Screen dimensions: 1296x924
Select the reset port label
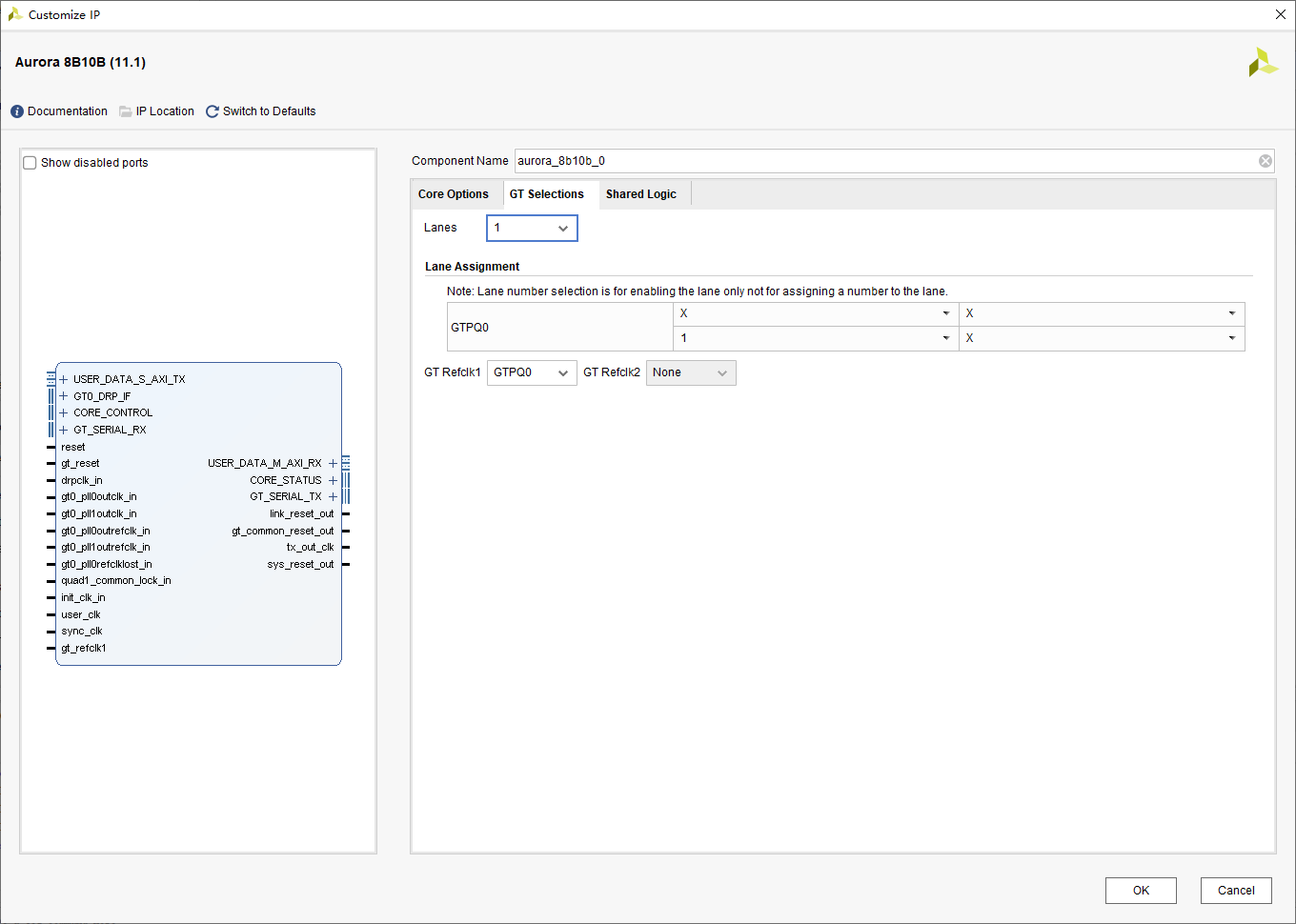(x=73, y=447)
